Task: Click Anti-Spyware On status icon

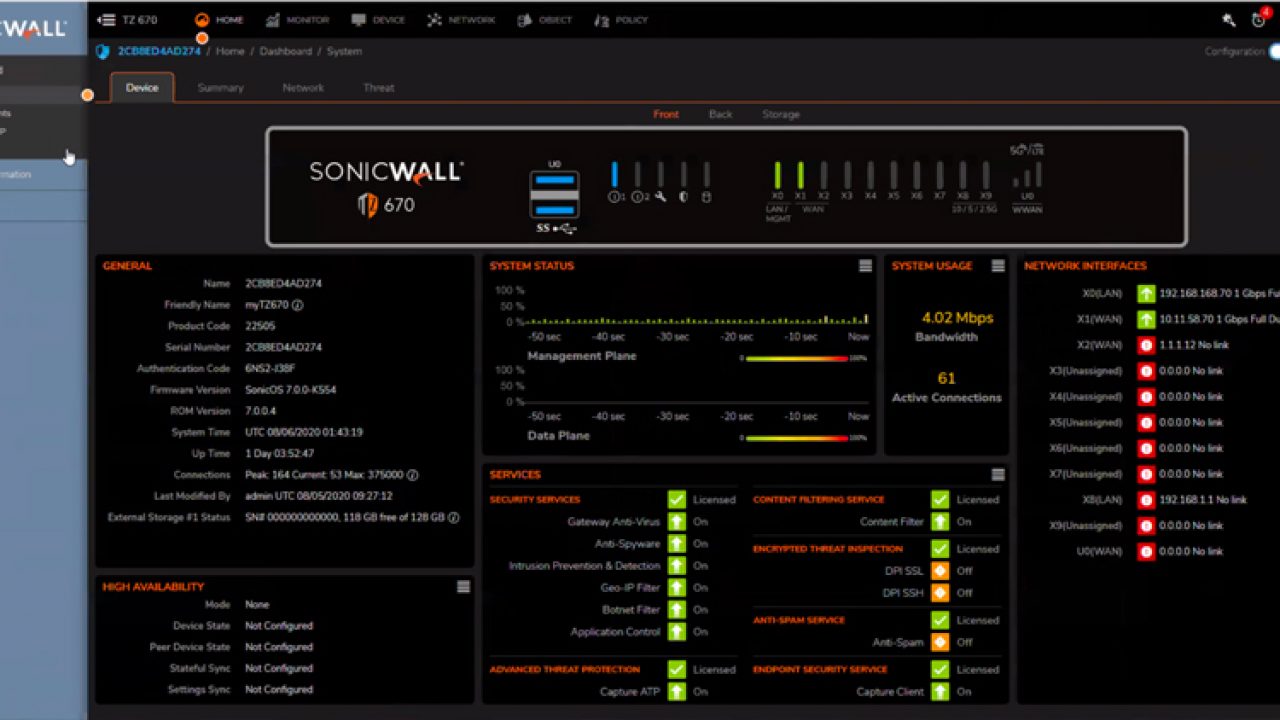Action: click(x=677, y=544)
